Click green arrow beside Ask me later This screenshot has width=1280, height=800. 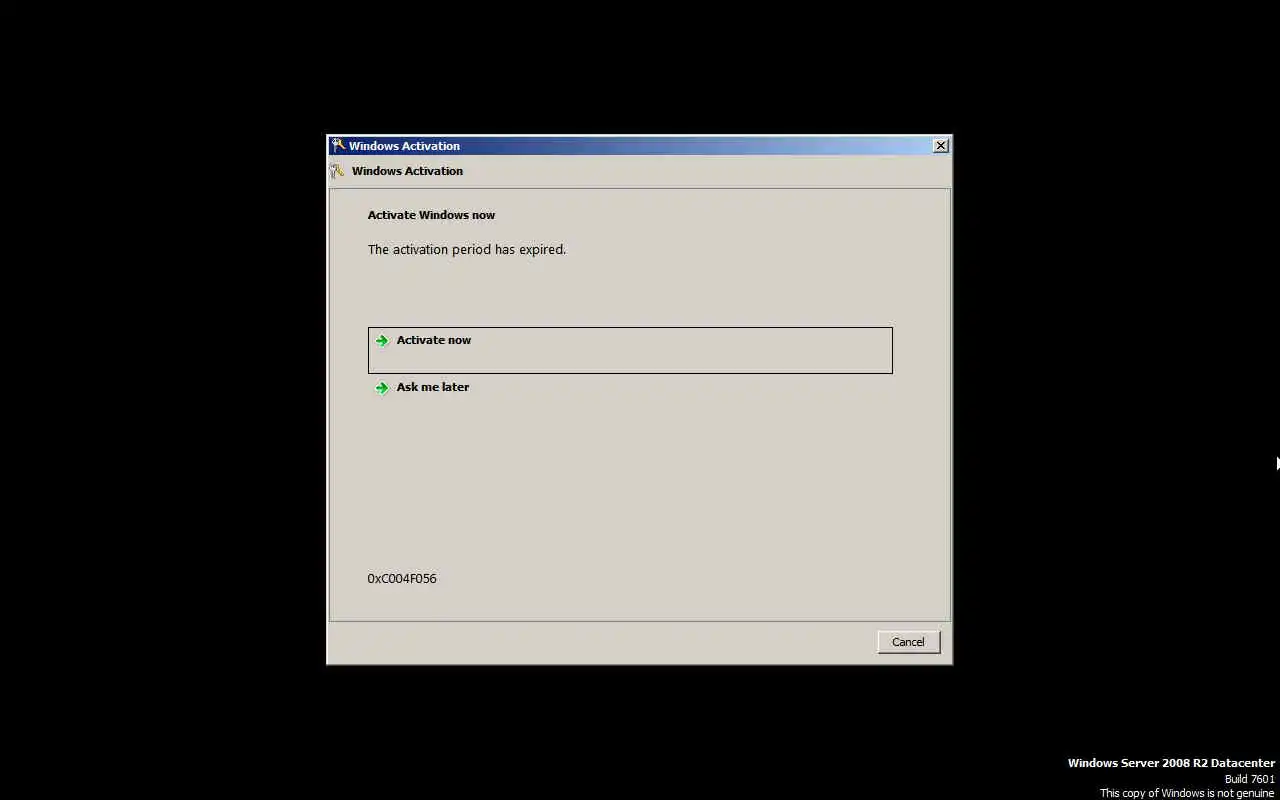[x=381, y=388]
